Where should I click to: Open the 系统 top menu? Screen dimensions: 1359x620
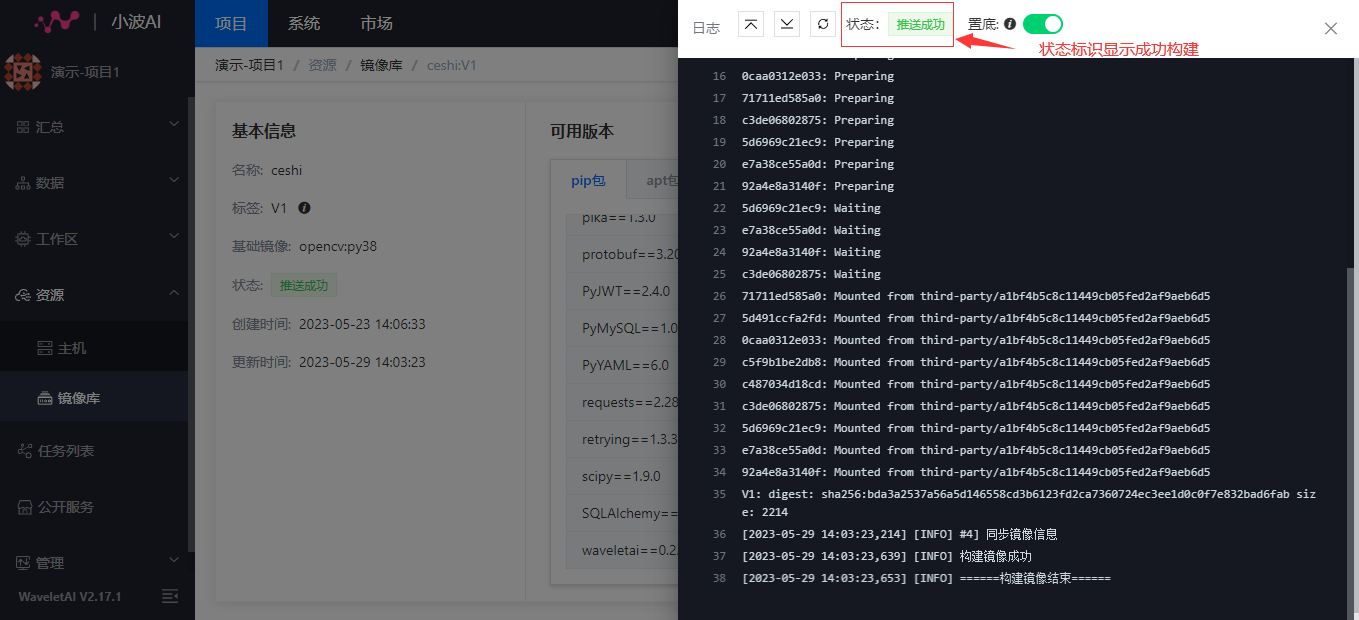[304, 23]
